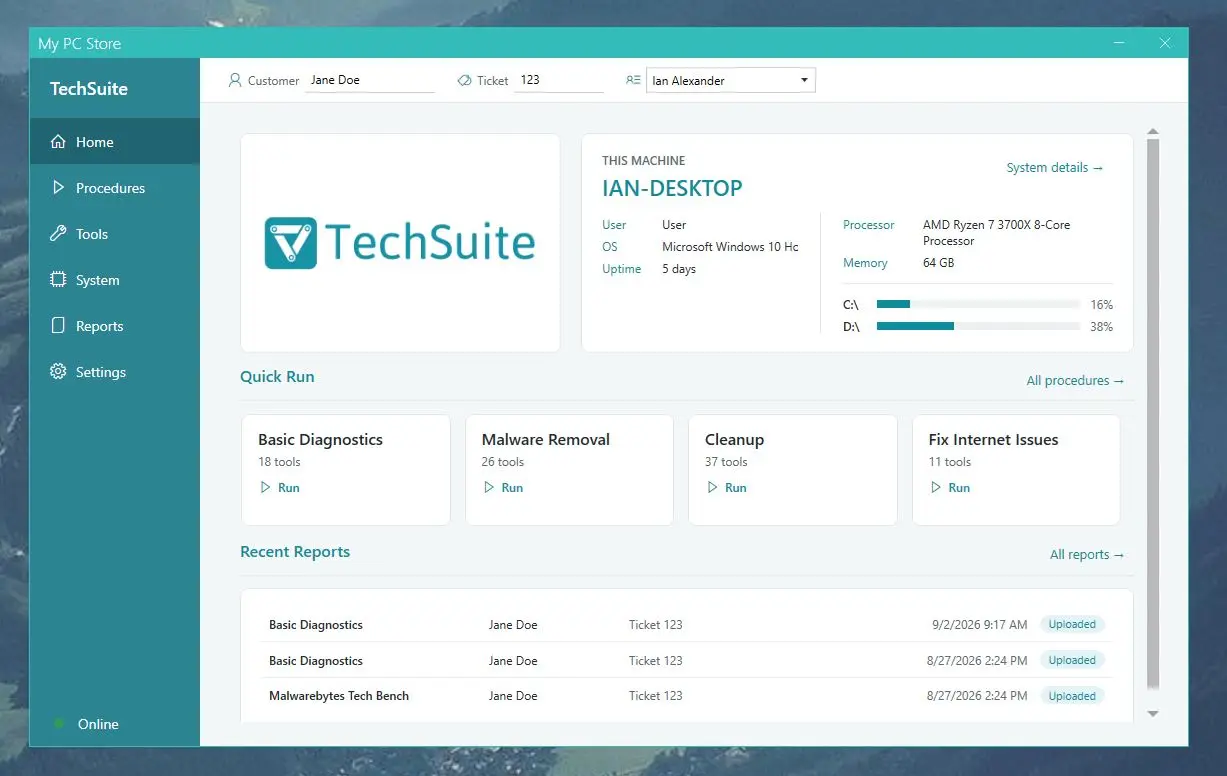Click the Quick Run heading
This screenshot has height=776, width=1227.
point(277,377)
